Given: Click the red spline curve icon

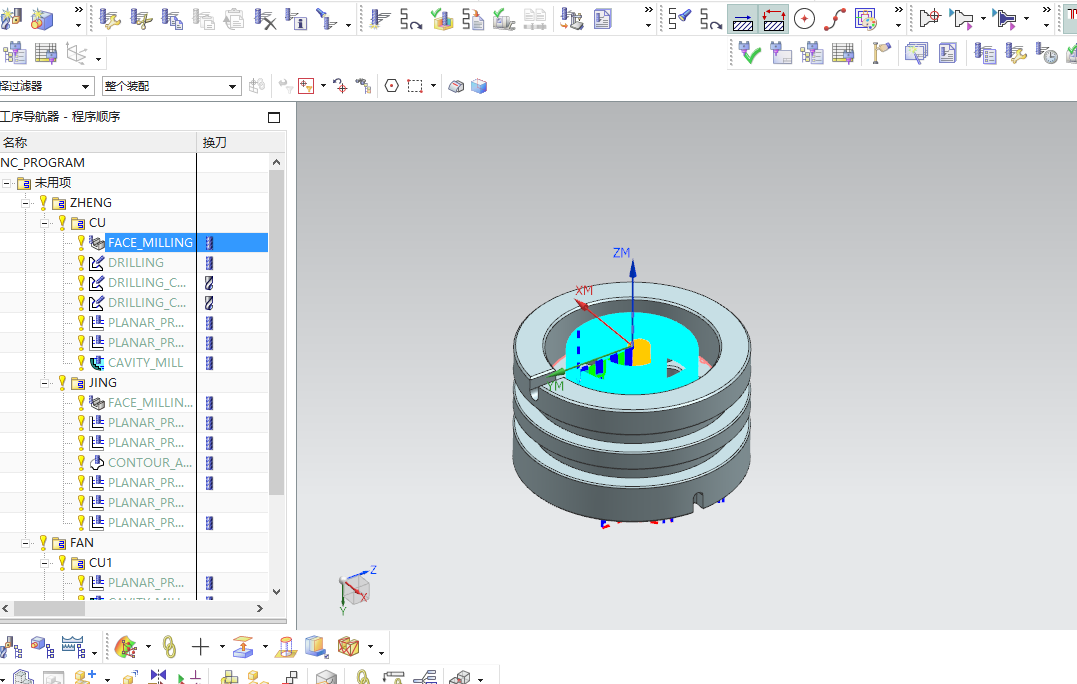Looking at the screenshot, I should pos(835,19).
